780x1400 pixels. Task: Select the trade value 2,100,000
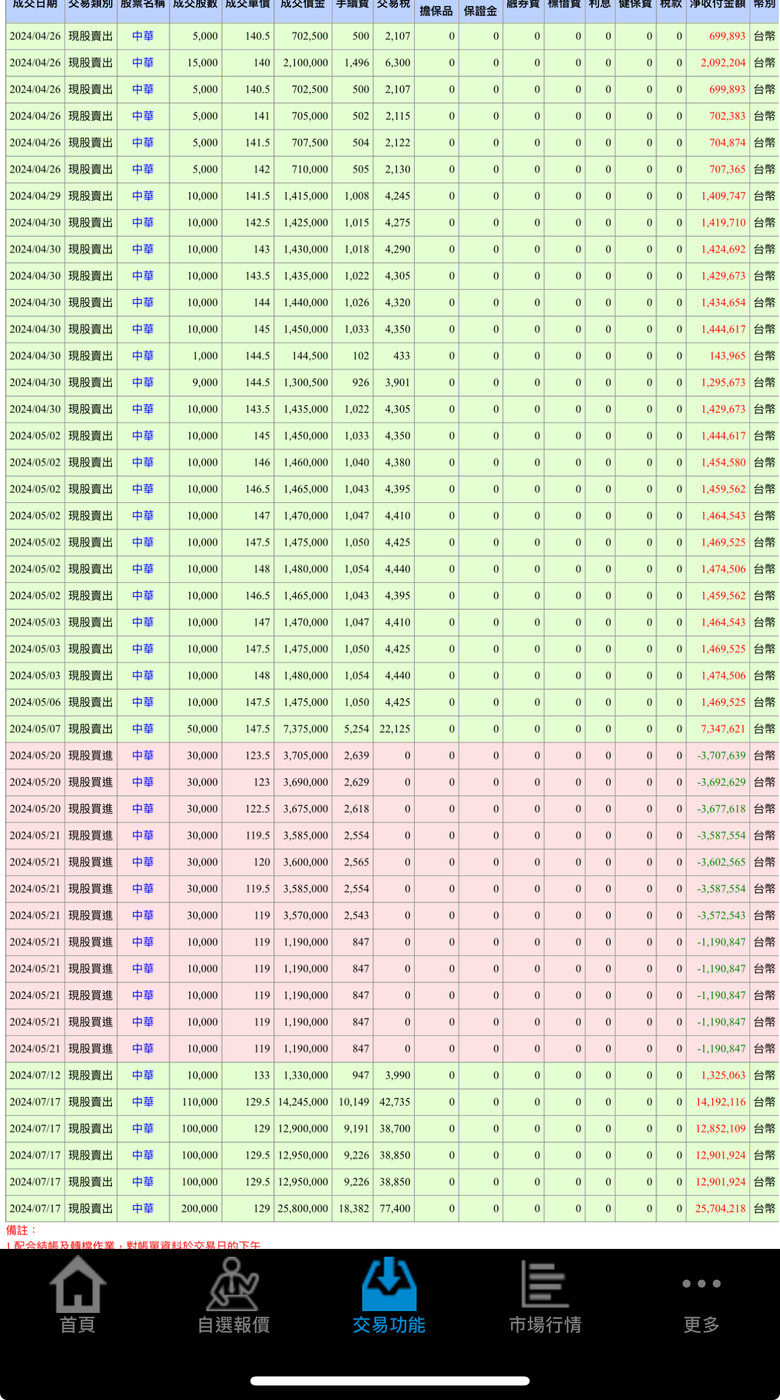tap(305, 62)
